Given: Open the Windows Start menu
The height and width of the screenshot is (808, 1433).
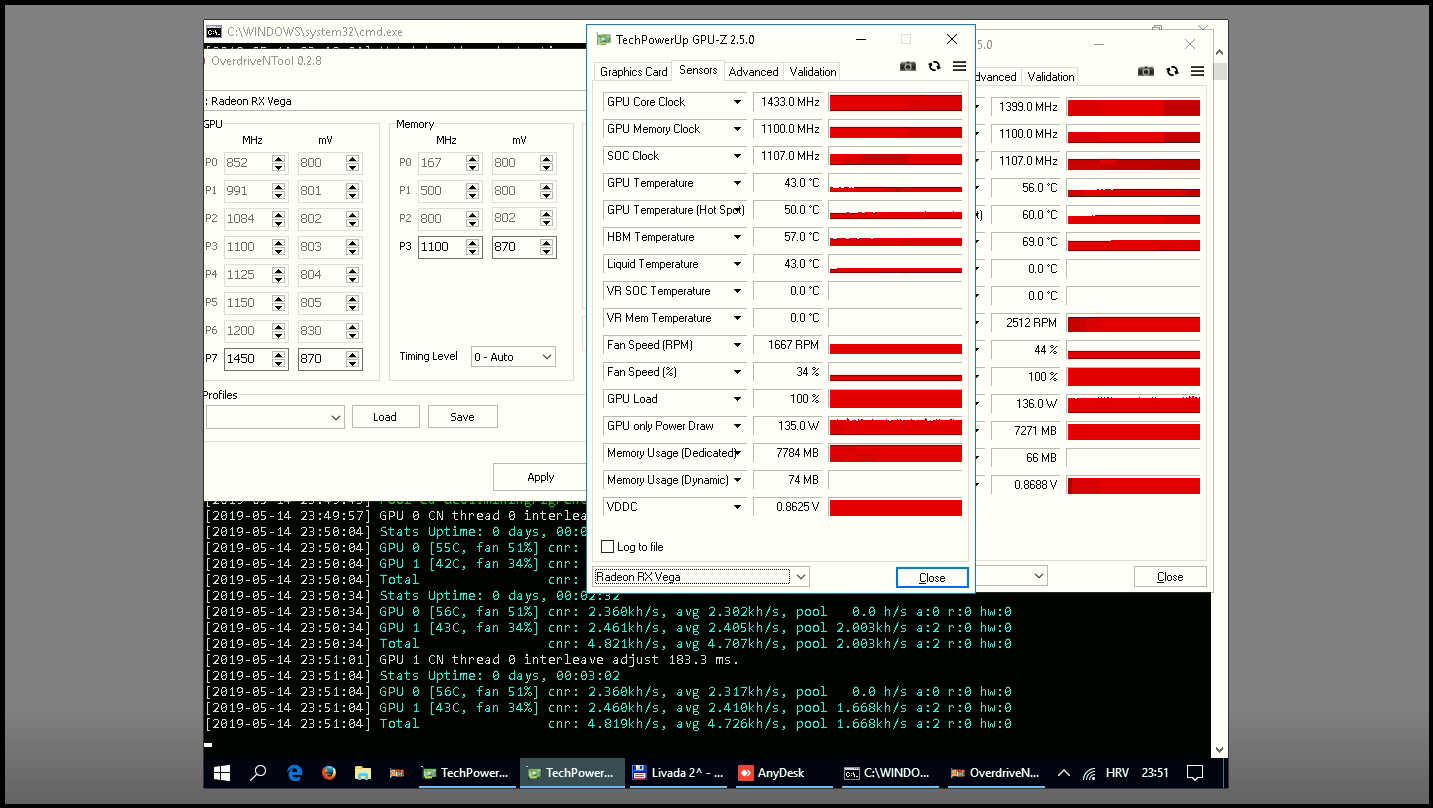Looking at the screenshot, I should click(x=221, y=772).
